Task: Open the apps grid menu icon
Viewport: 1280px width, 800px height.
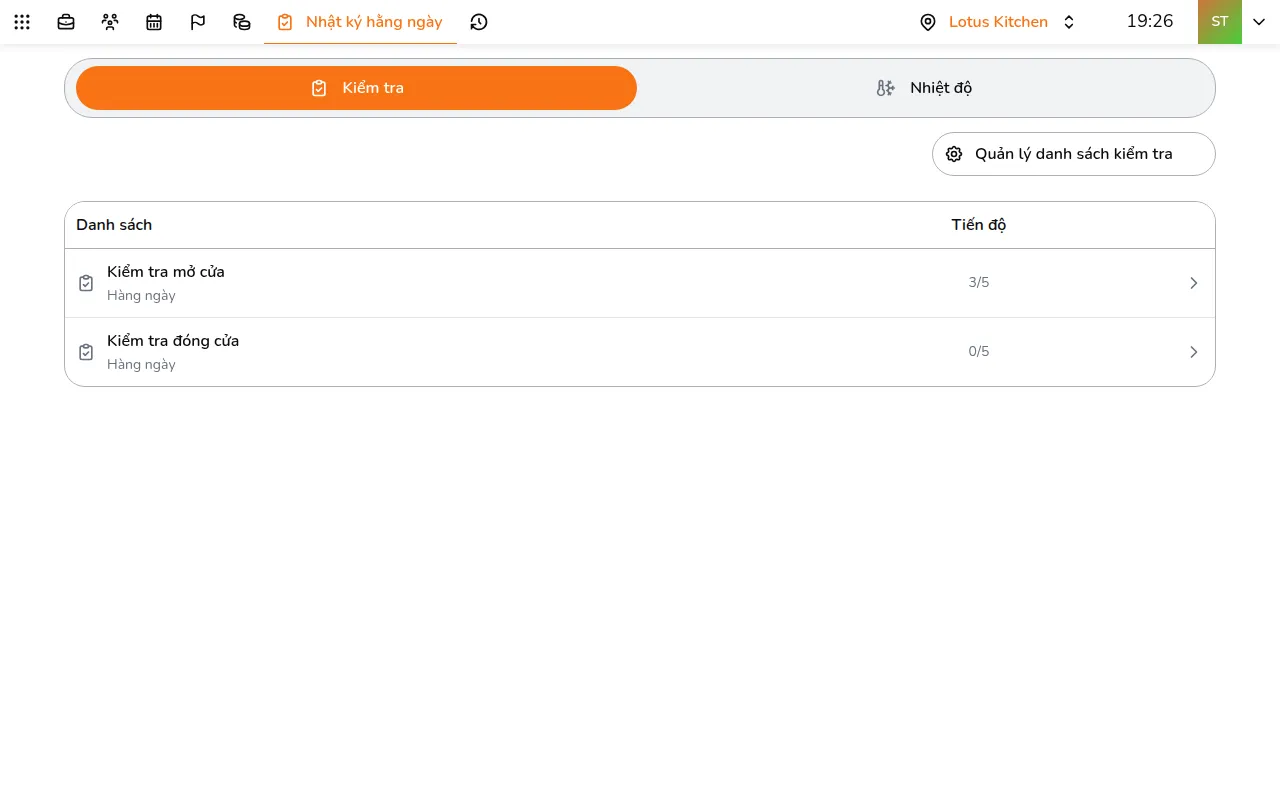Action: pyautogui.click(x=22, y=22)
